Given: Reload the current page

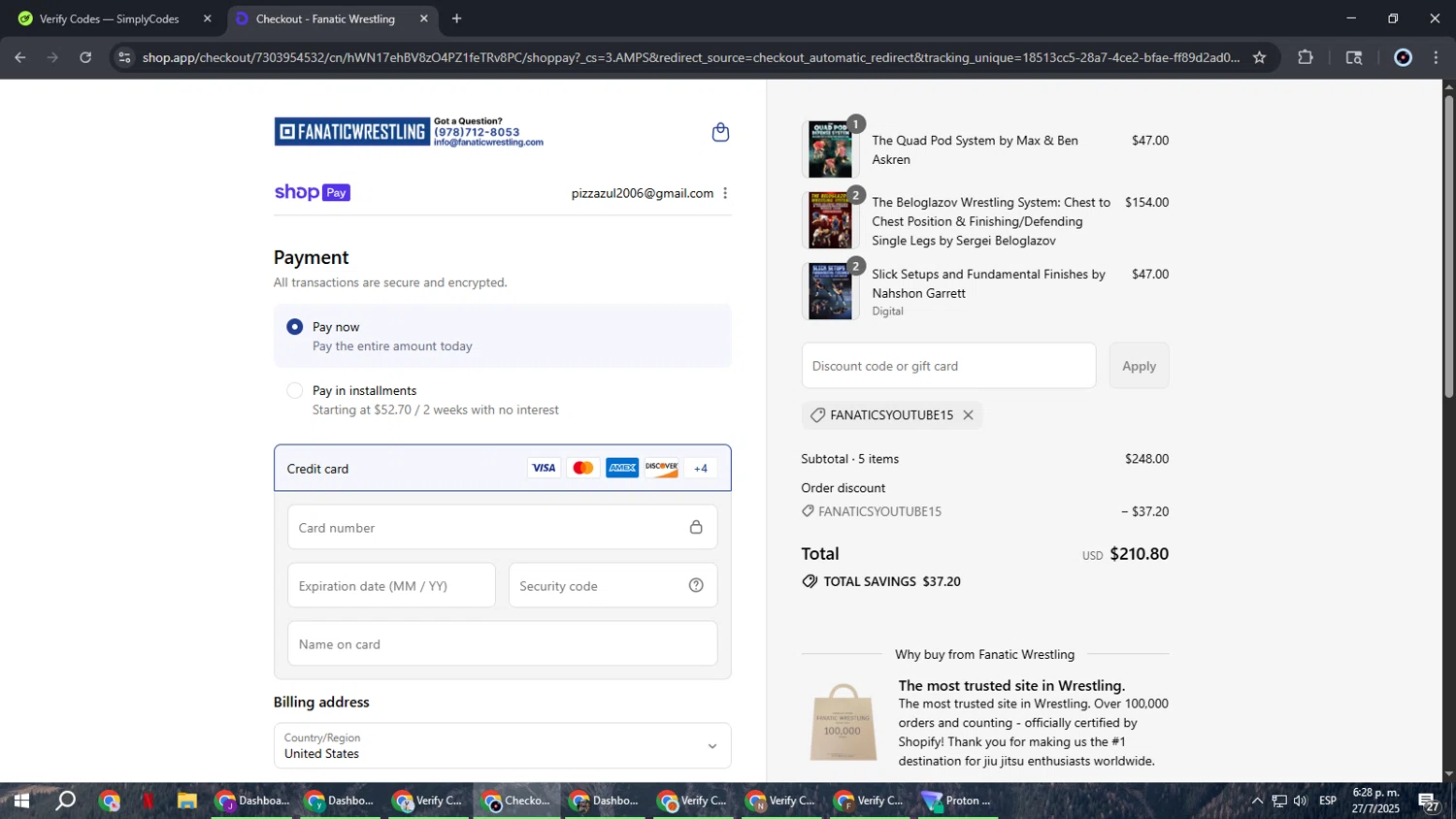Looking at the screenshot, I should click(85, 57).
